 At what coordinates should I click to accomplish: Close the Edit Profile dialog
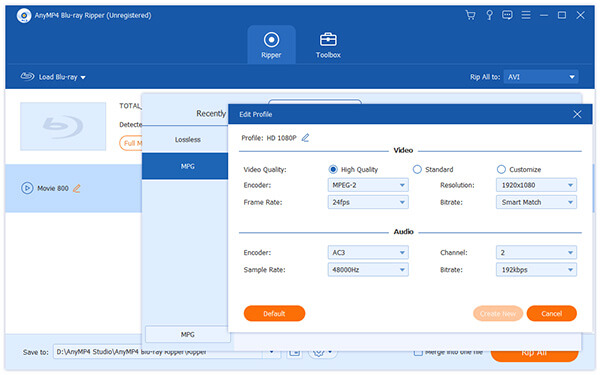click(577, 114)
